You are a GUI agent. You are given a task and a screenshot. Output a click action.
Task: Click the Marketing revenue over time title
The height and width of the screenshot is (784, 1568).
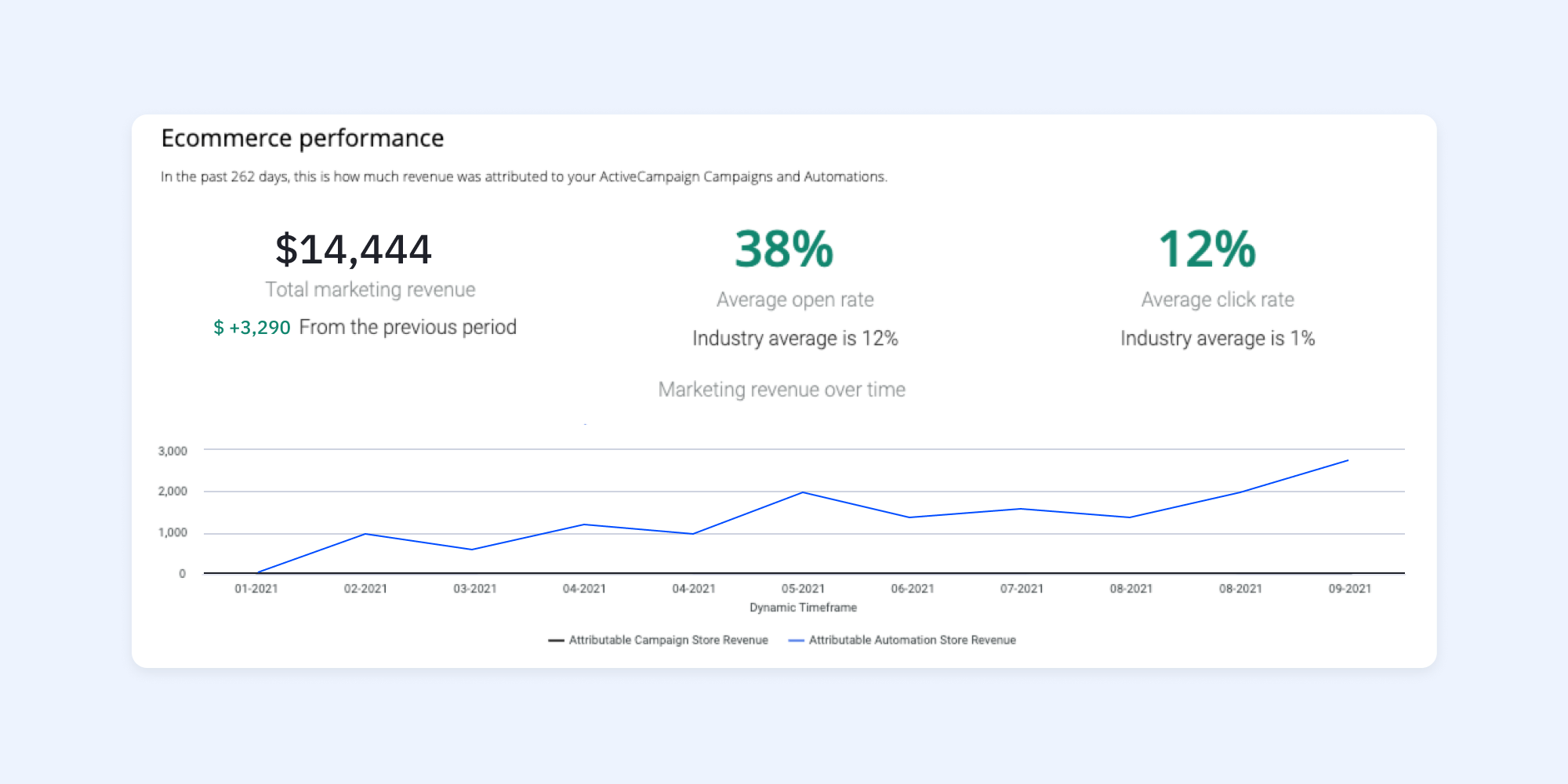click(782, 390)
